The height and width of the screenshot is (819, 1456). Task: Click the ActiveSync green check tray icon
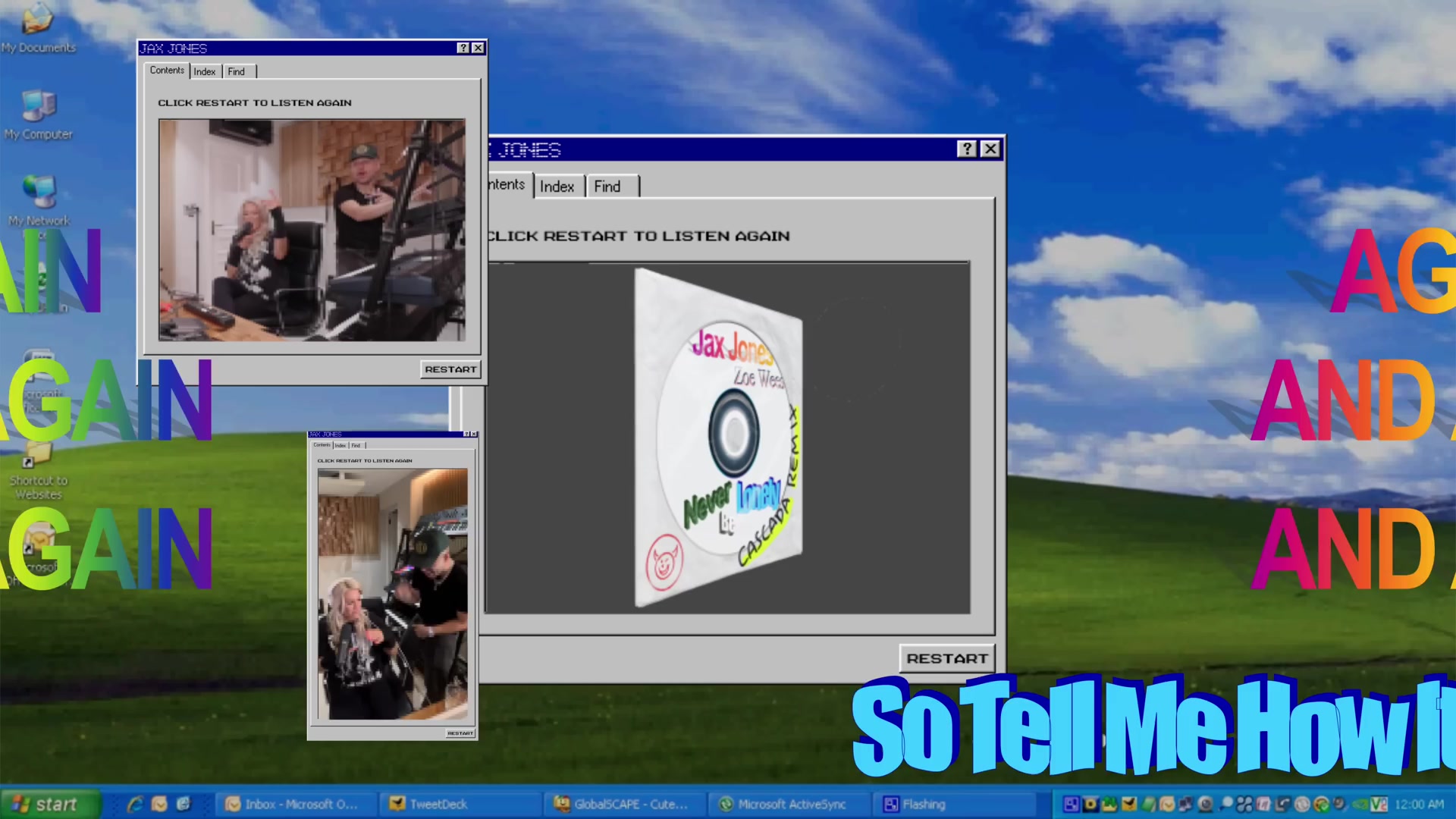pos(1322,804)
